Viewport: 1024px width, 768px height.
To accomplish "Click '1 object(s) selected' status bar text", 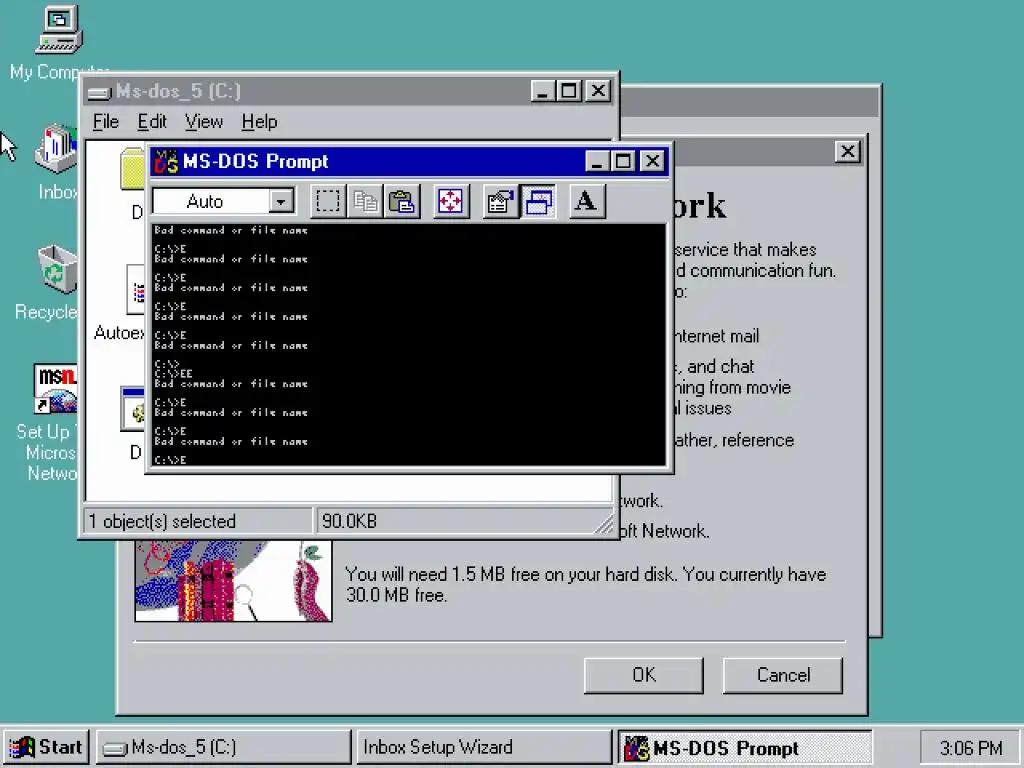I will coord(162,521).
